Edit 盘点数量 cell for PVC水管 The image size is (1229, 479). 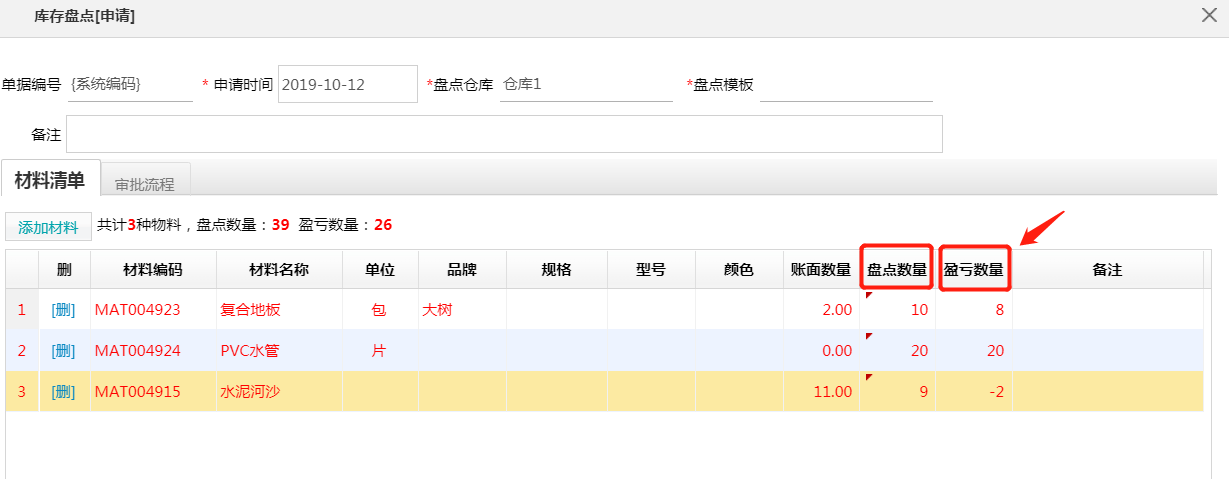(x=897, y=351)
